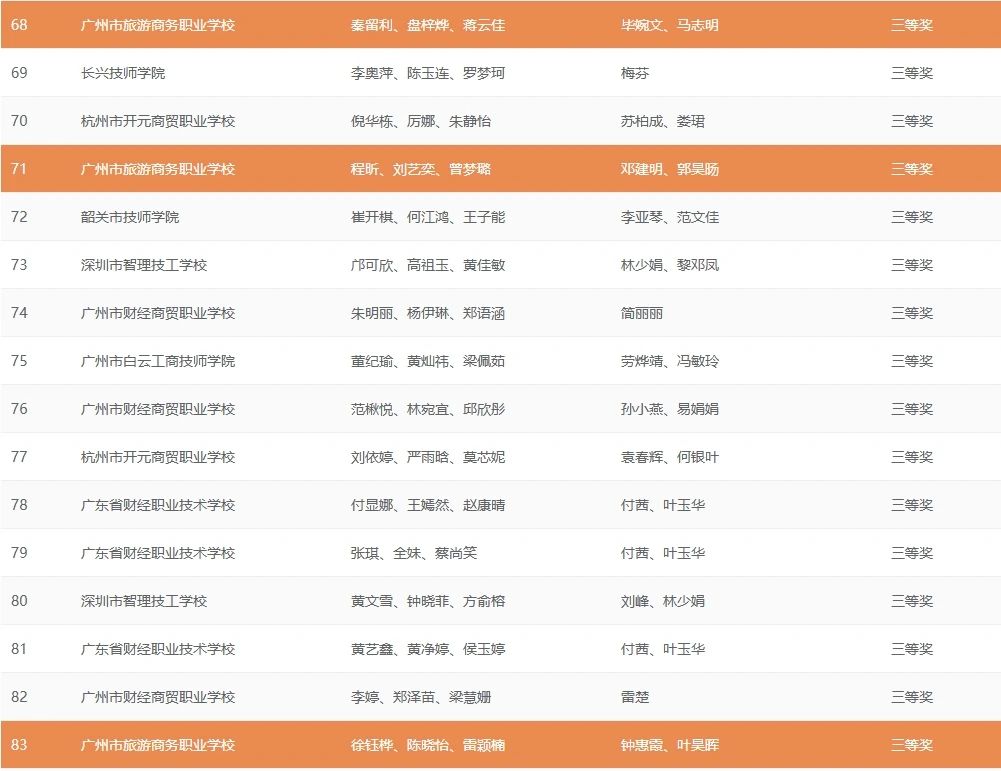Click students cell containing 高祖玉、黄佳敏
The width and height of the screenshot is (1001, 771).
click(428, 265)
